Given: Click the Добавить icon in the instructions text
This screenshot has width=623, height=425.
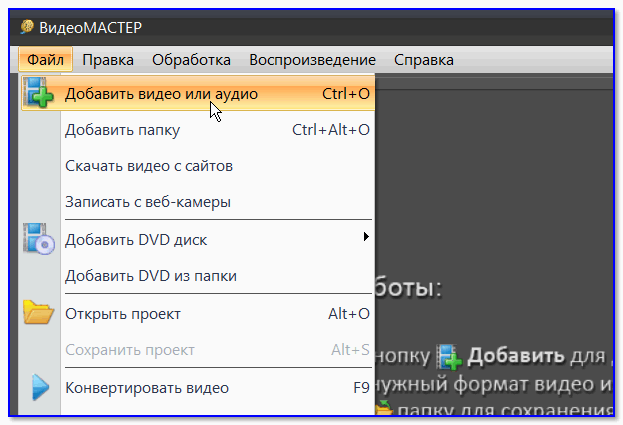Looking at the screenshot, I should tap(449, 357).
